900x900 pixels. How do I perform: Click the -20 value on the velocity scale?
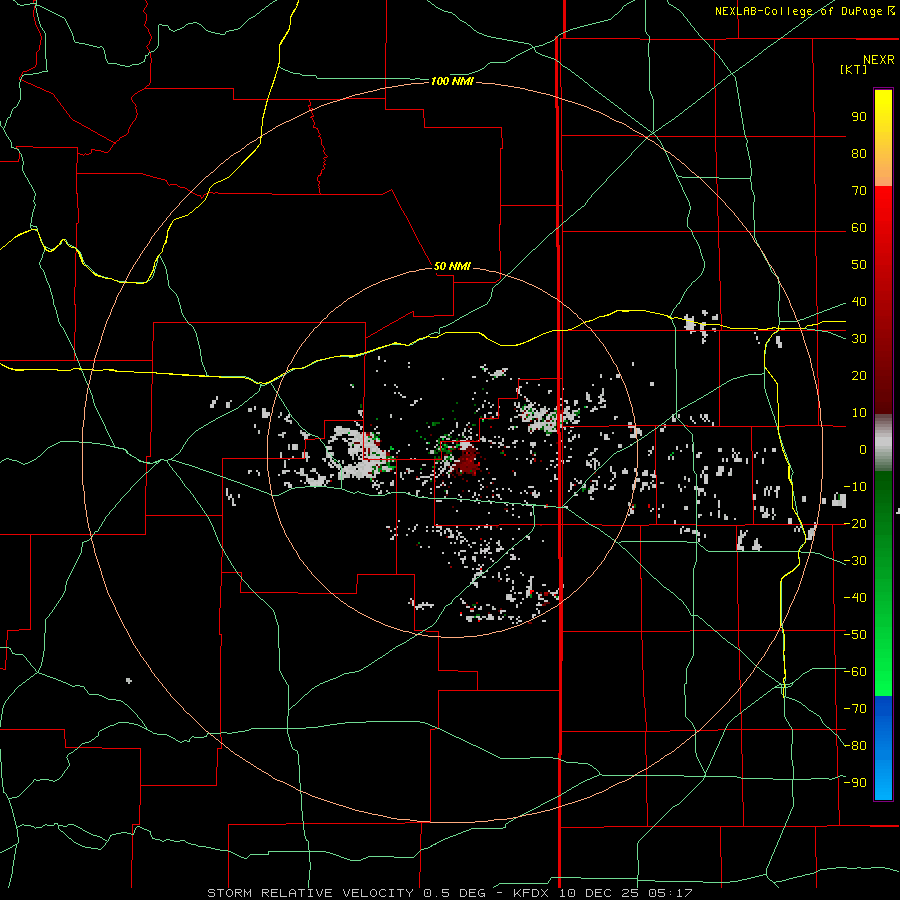tap(855, 524)
